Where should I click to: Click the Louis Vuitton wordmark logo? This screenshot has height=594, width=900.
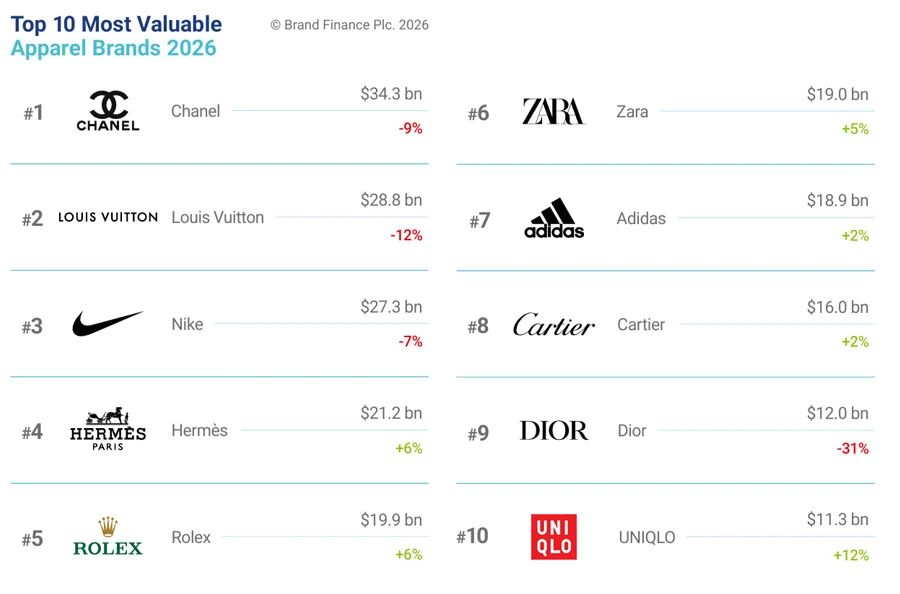[x=108, y=217]
